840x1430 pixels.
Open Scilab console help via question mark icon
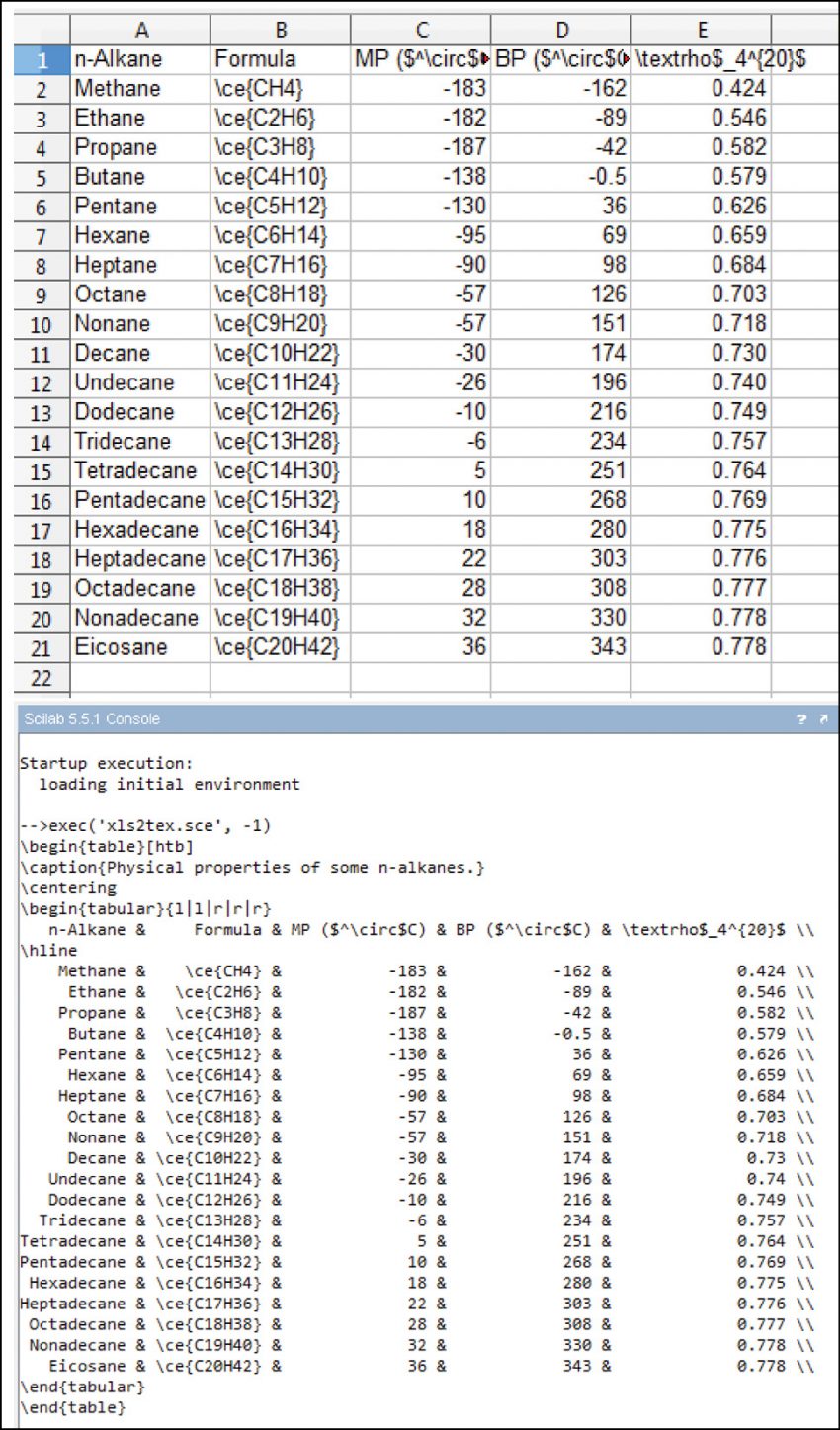[x=802, y=721]
